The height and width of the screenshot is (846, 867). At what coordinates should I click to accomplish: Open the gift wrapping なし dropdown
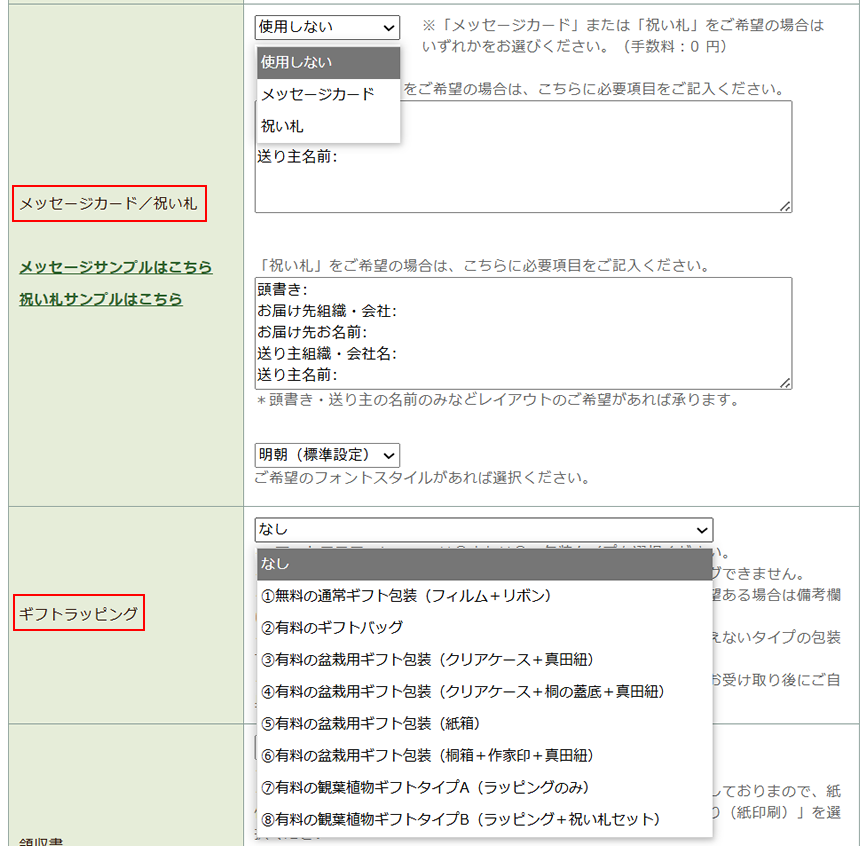tap(483, 530)
